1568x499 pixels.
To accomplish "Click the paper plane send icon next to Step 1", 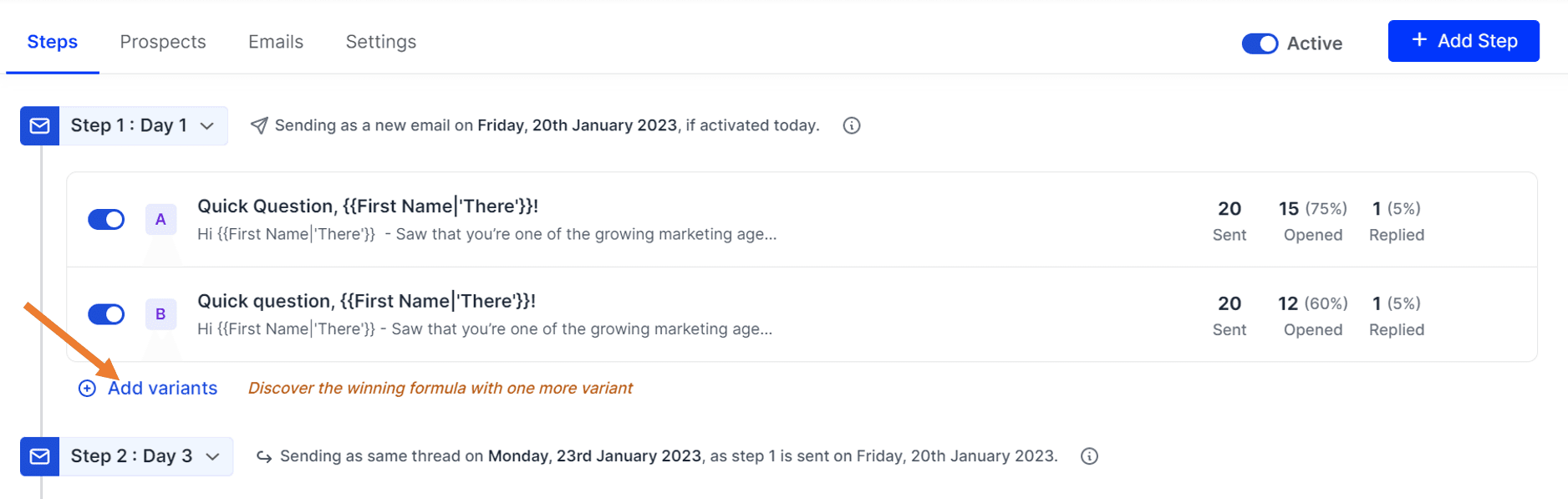I will coord(259,125).
